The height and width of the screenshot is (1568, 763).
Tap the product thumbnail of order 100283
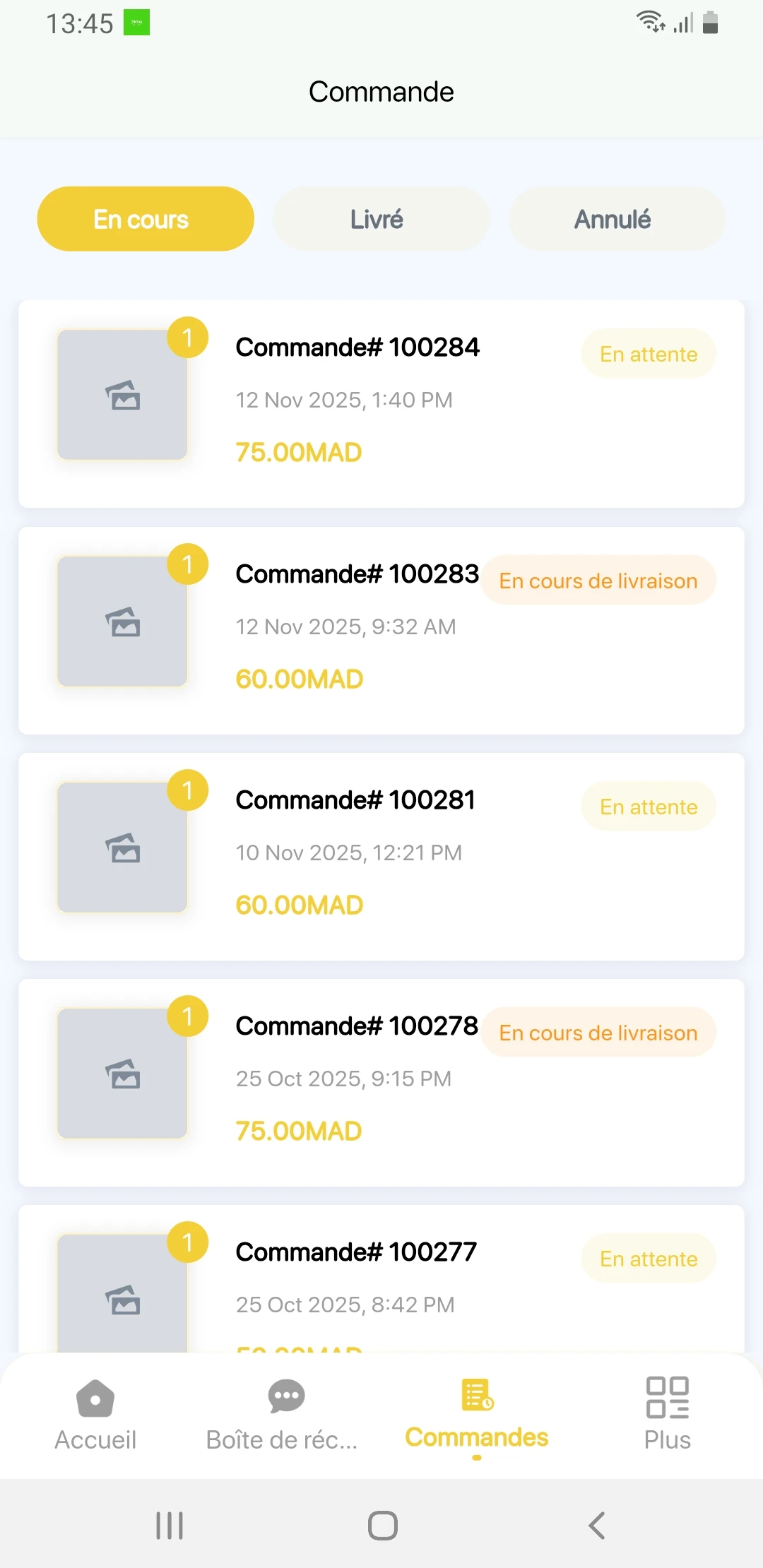122,622
